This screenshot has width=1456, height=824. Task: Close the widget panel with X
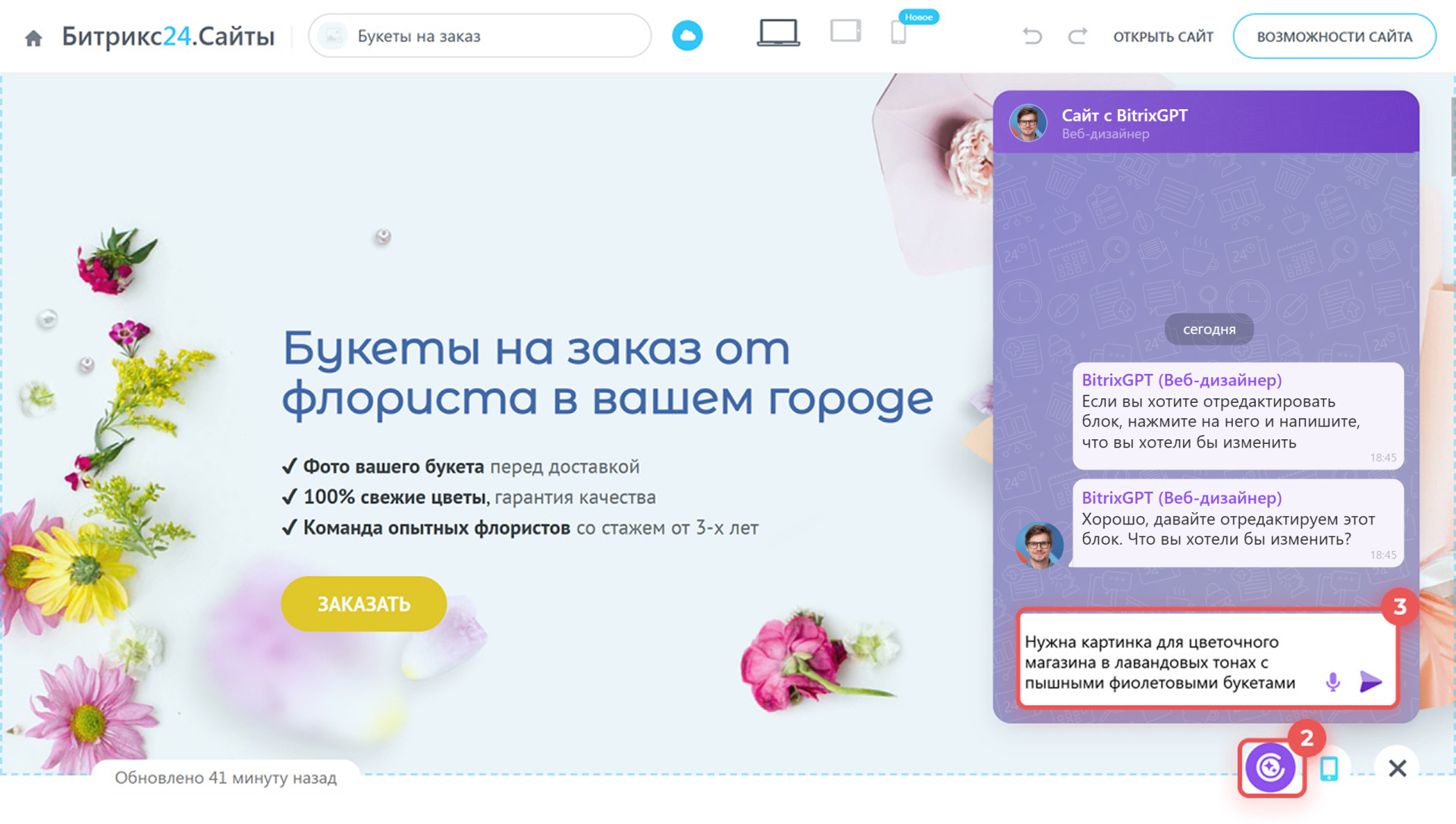pos(1397,769)
